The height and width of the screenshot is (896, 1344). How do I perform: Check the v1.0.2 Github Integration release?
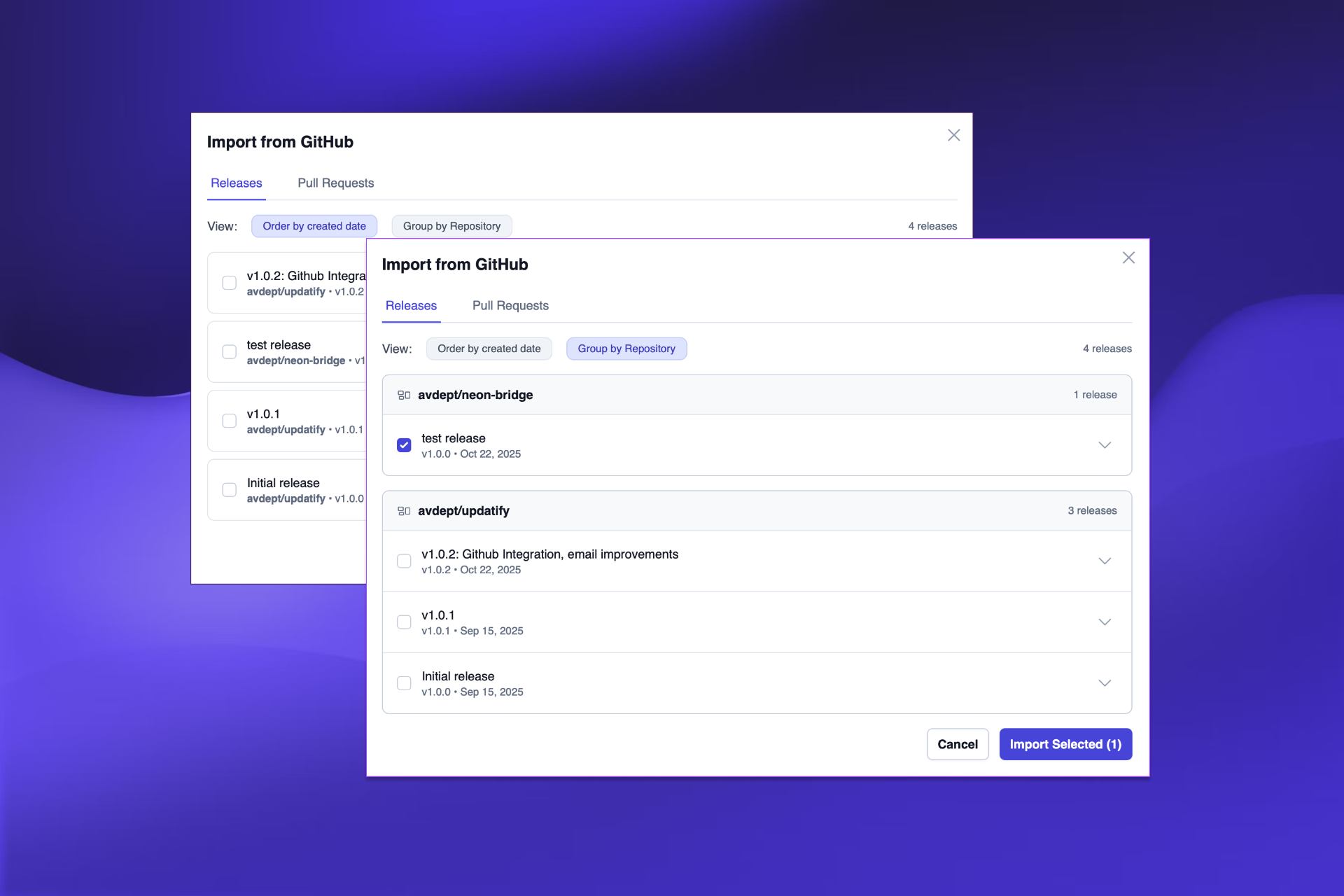404,561
